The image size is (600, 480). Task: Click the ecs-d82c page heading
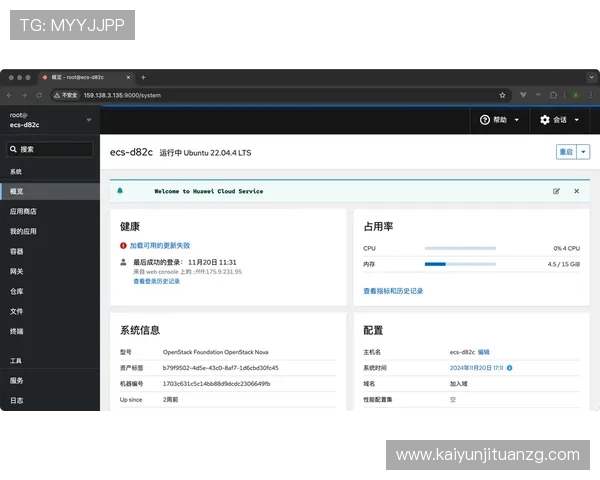pyautogui.click(x=131, y=152)
